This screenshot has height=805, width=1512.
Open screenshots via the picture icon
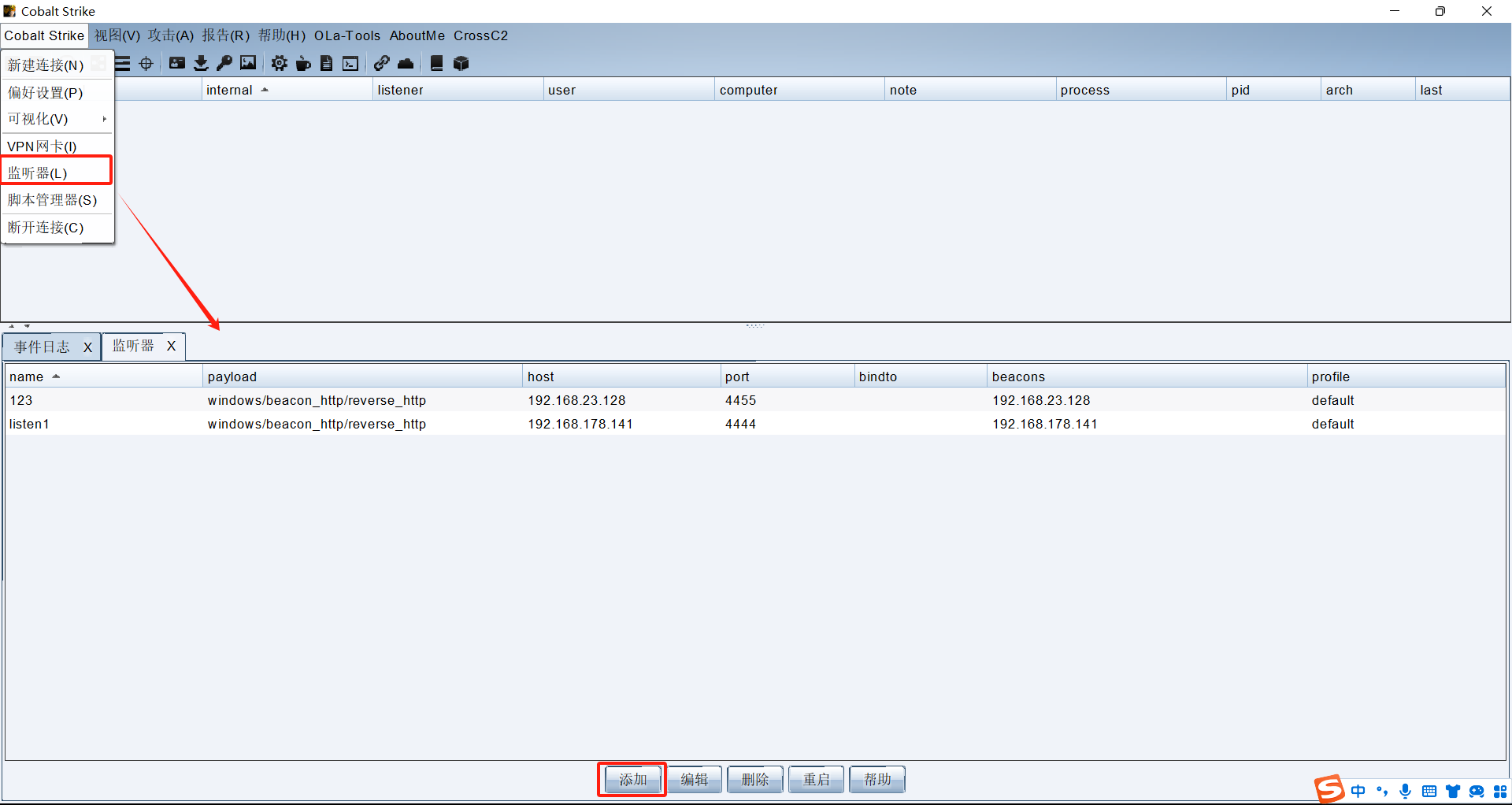coord(248,64)
